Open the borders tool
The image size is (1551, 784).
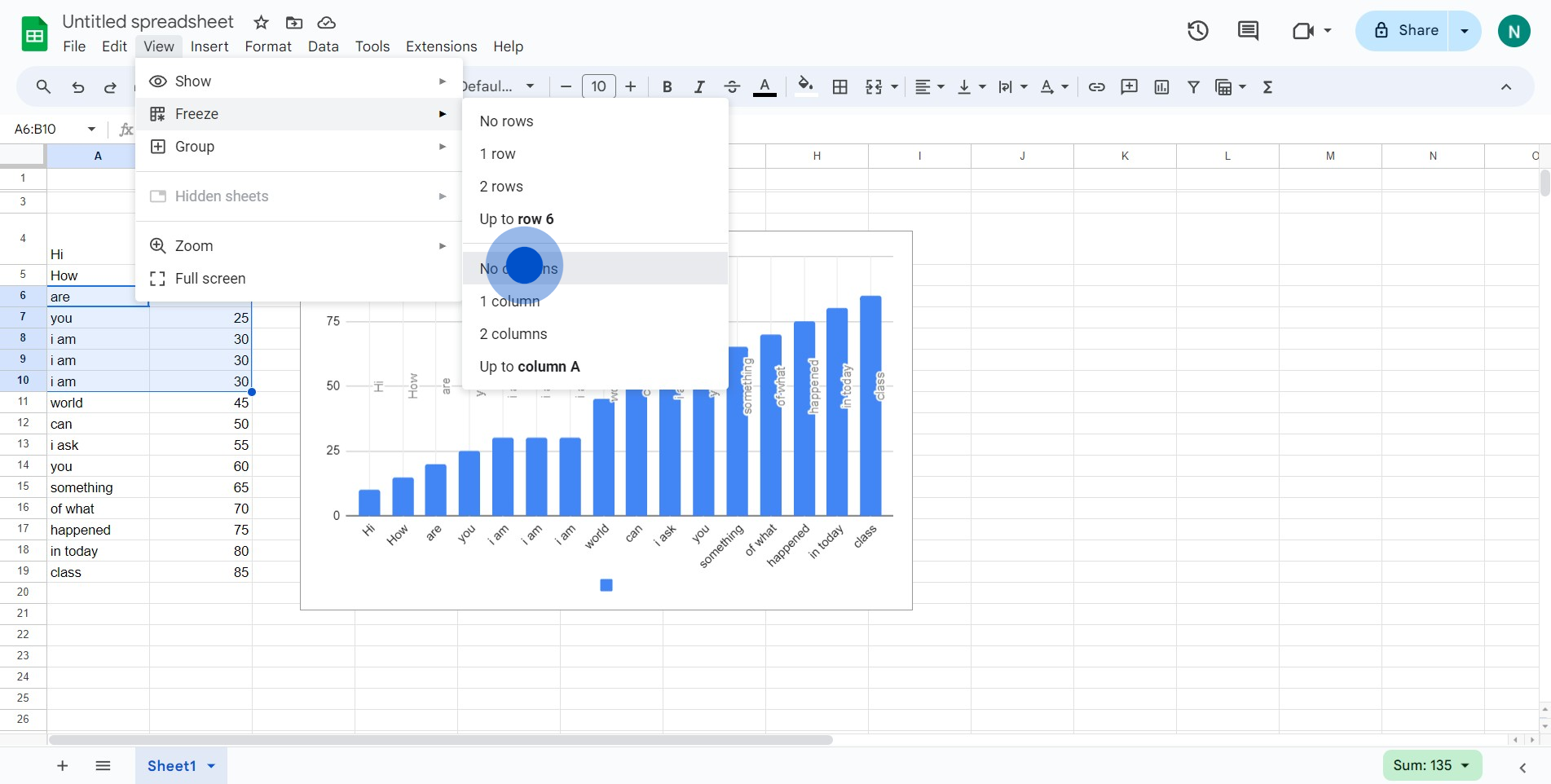click(840, 87)
